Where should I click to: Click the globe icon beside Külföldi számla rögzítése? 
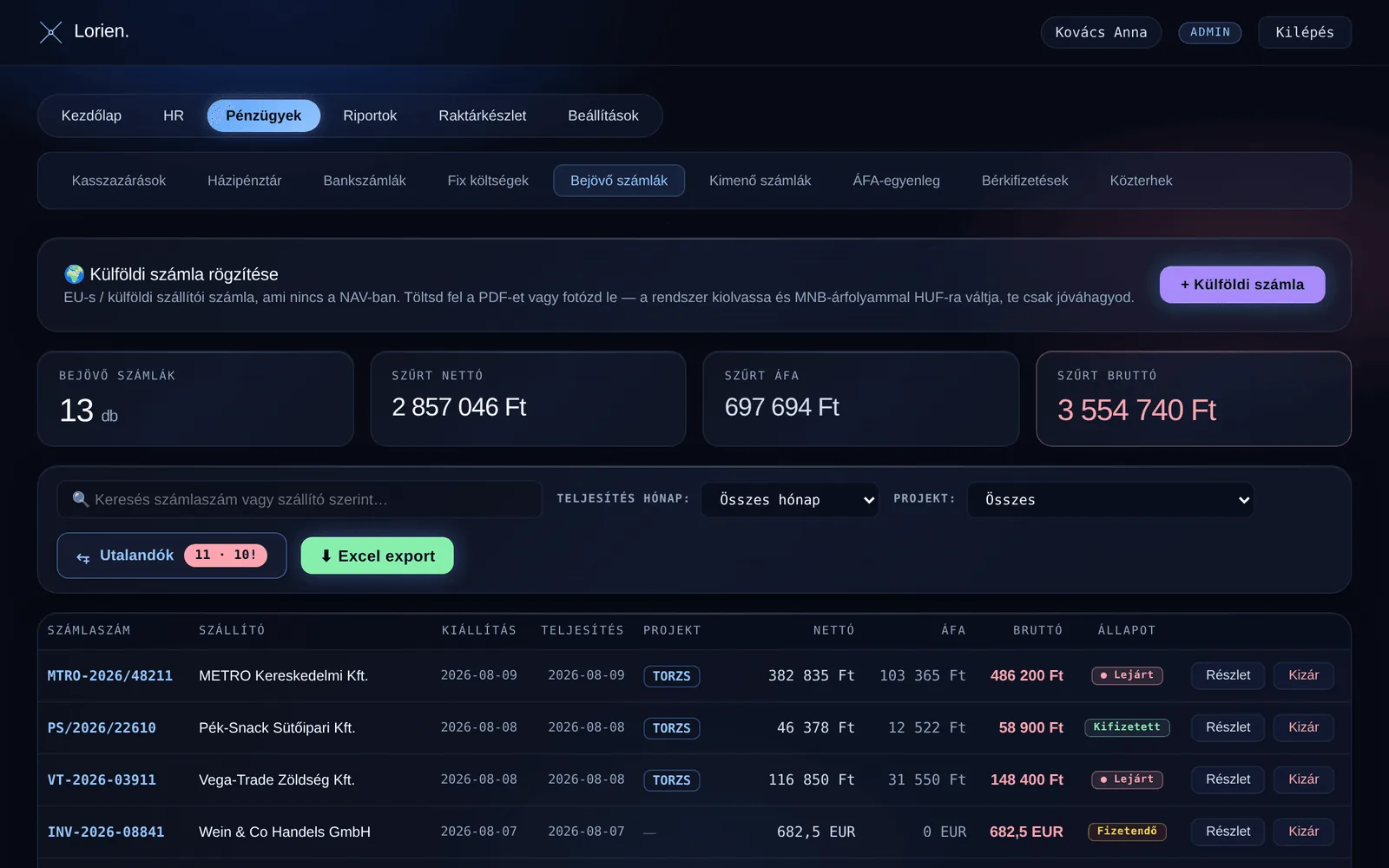pyautogui.click(x=75, y=274)
